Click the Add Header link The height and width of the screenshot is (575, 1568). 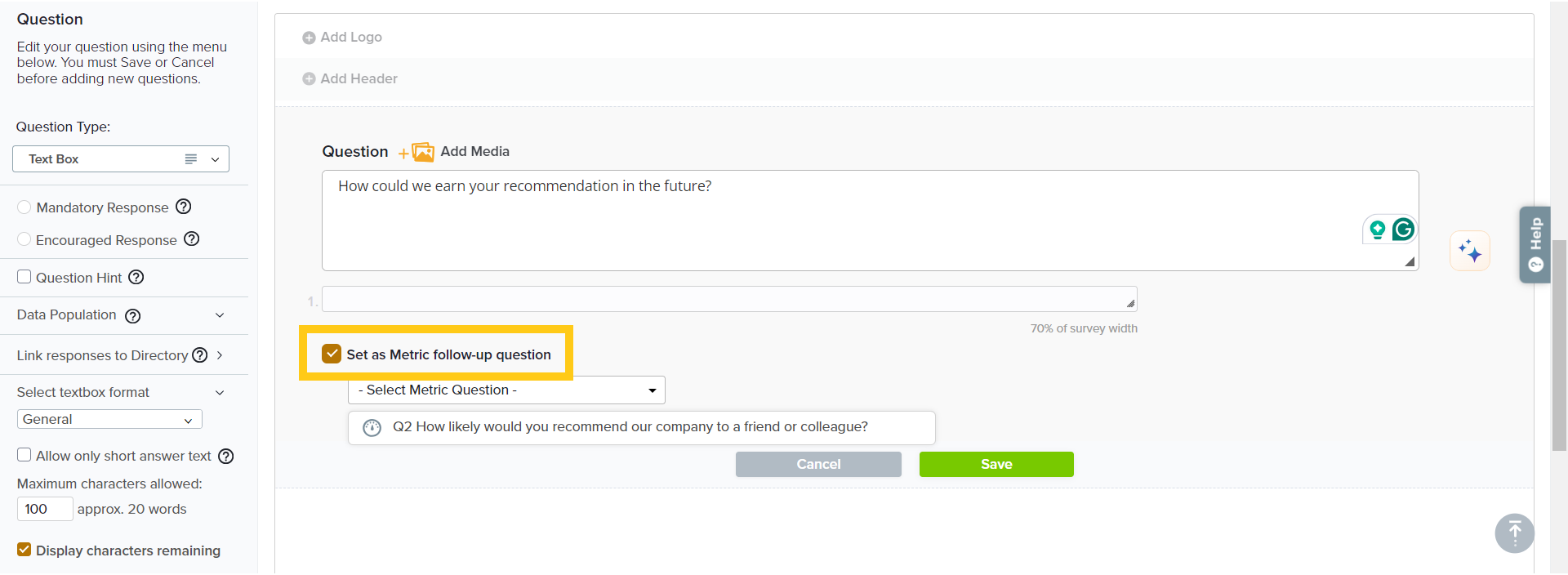coord(359,79)
